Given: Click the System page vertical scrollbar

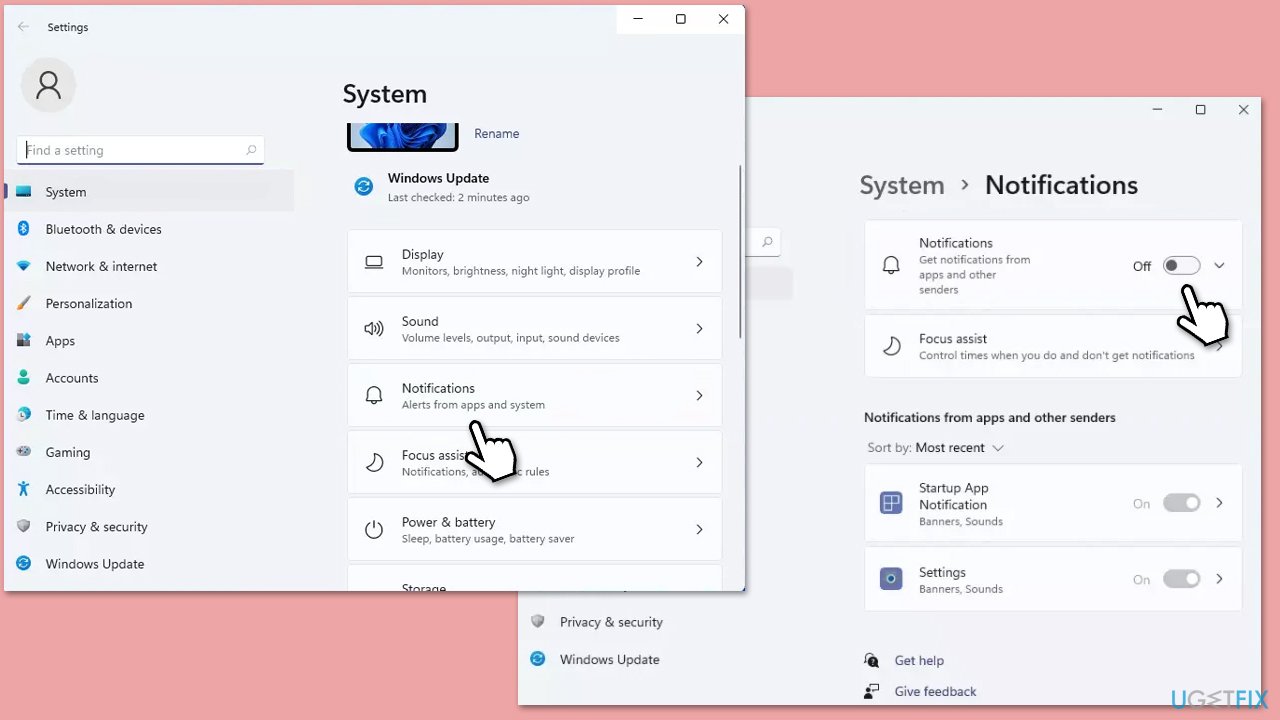Looking at the screenshot, I should 740,250.
